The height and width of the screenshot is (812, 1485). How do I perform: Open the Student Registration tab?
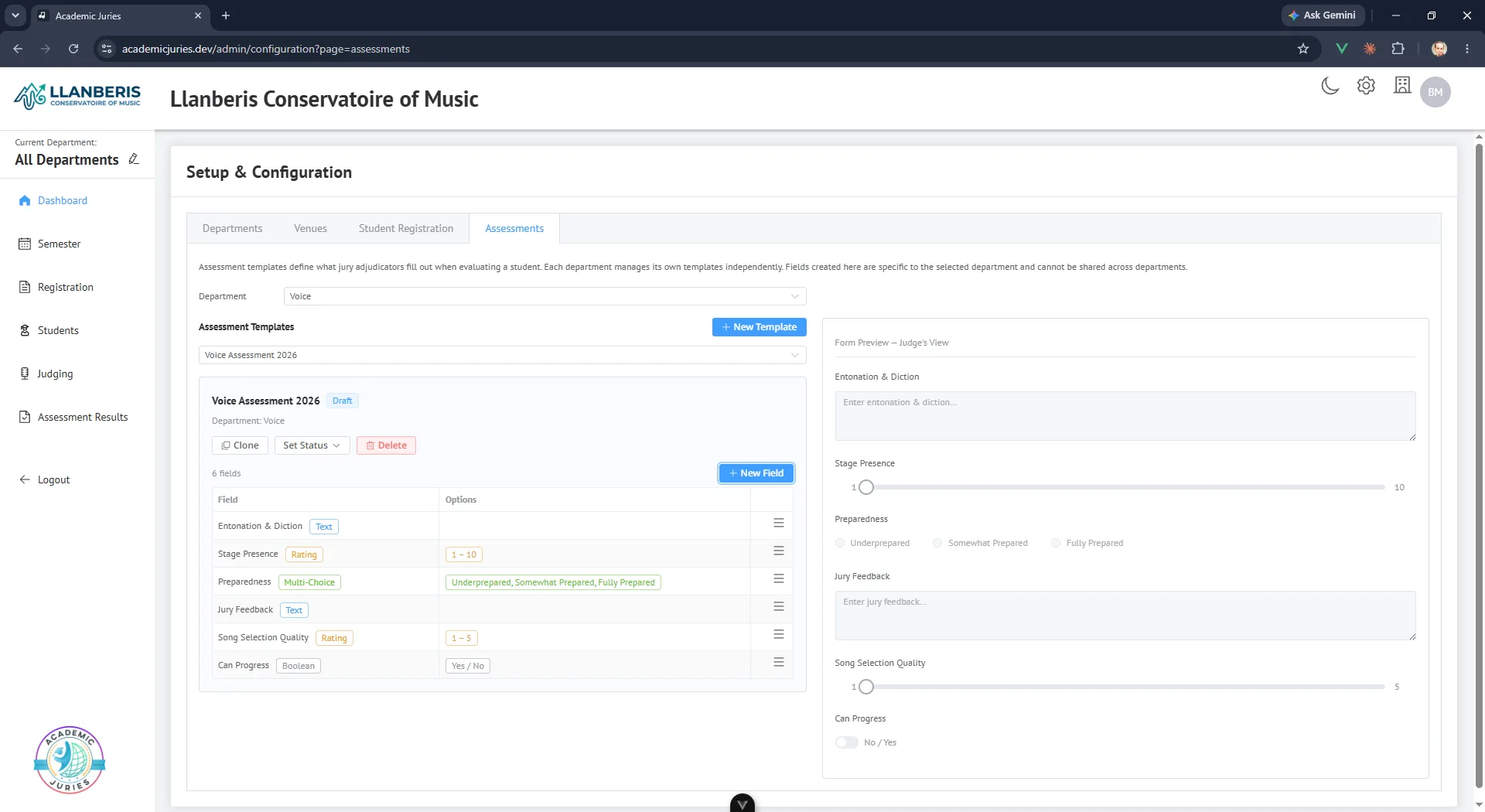(x=406, y=229)
